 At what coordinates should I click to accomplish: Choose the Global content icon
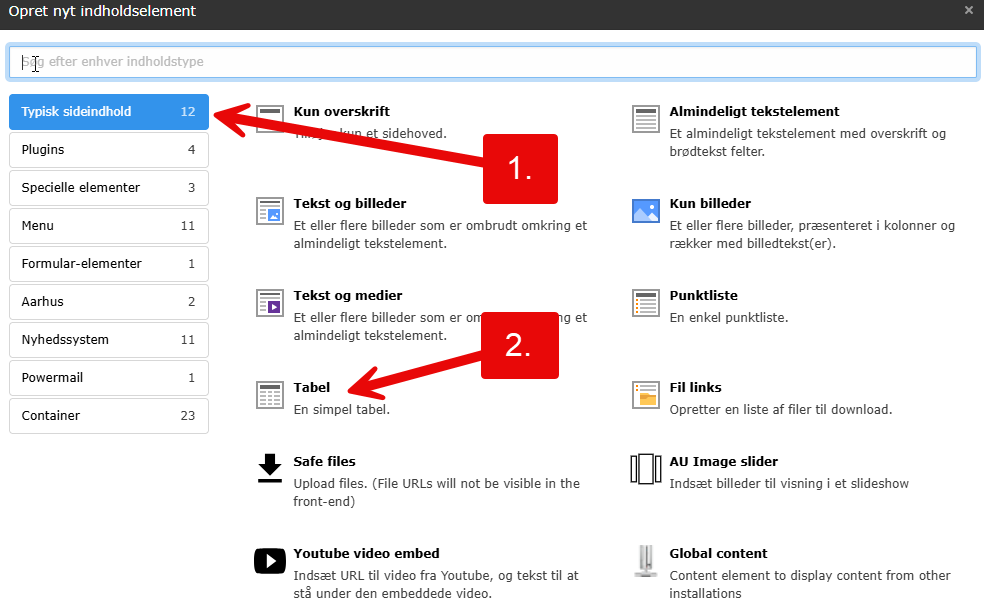646,561
